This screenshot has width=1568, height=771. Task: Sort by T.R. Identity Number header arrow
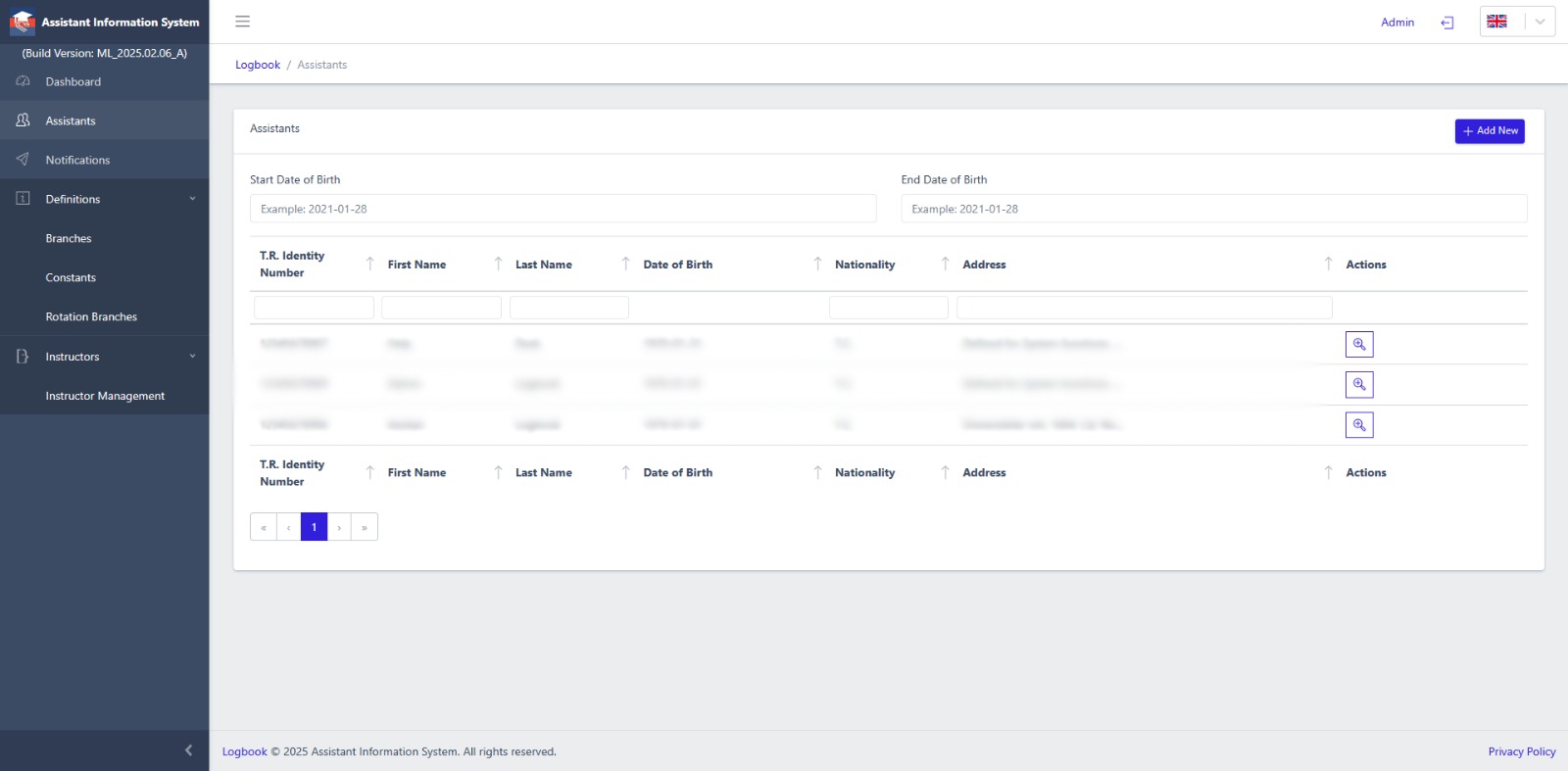click(x=369, y=264)
